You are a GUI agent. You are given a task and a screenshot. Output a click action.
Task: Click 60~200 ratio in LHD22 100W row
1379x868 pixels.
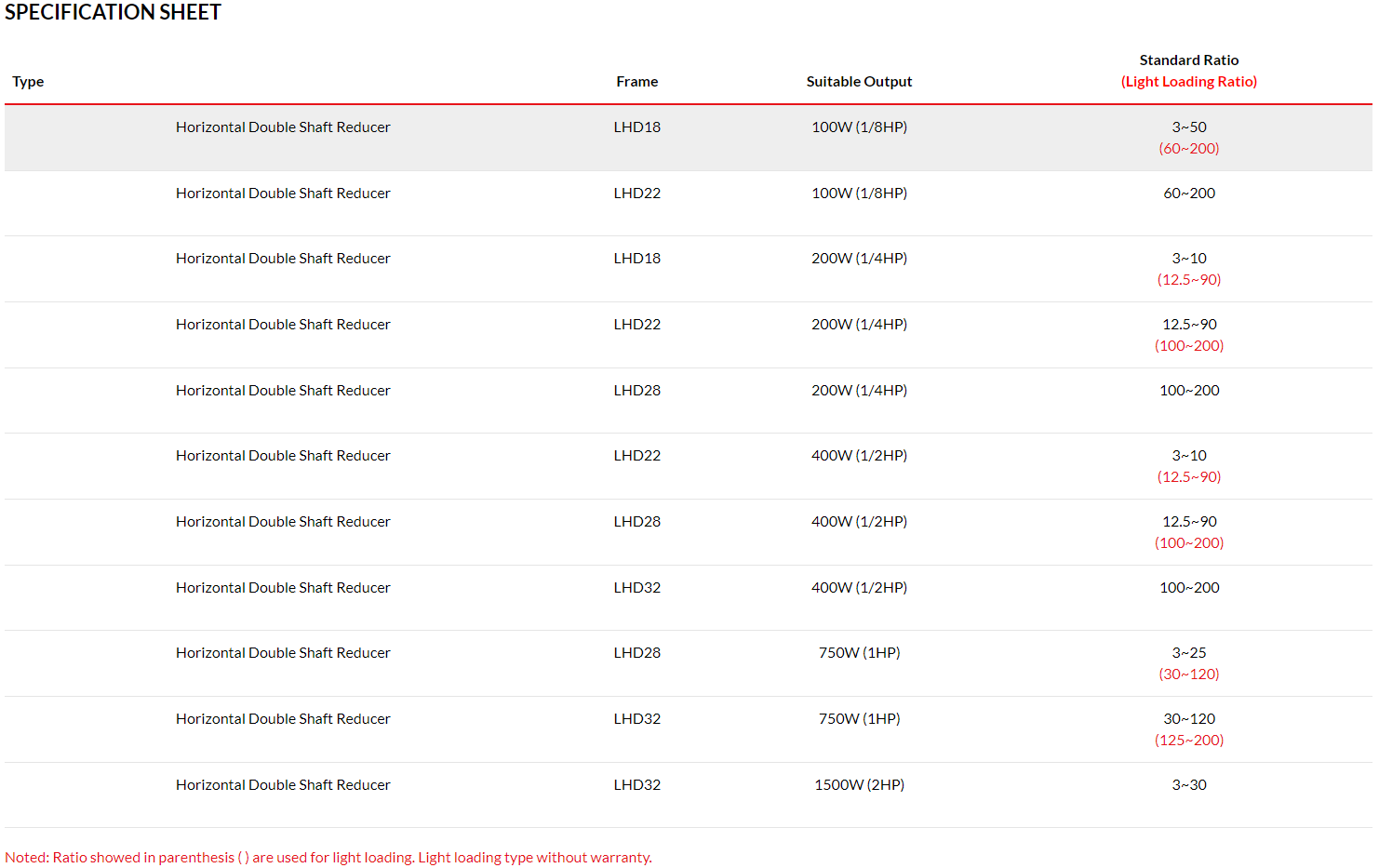[1189, 194]
